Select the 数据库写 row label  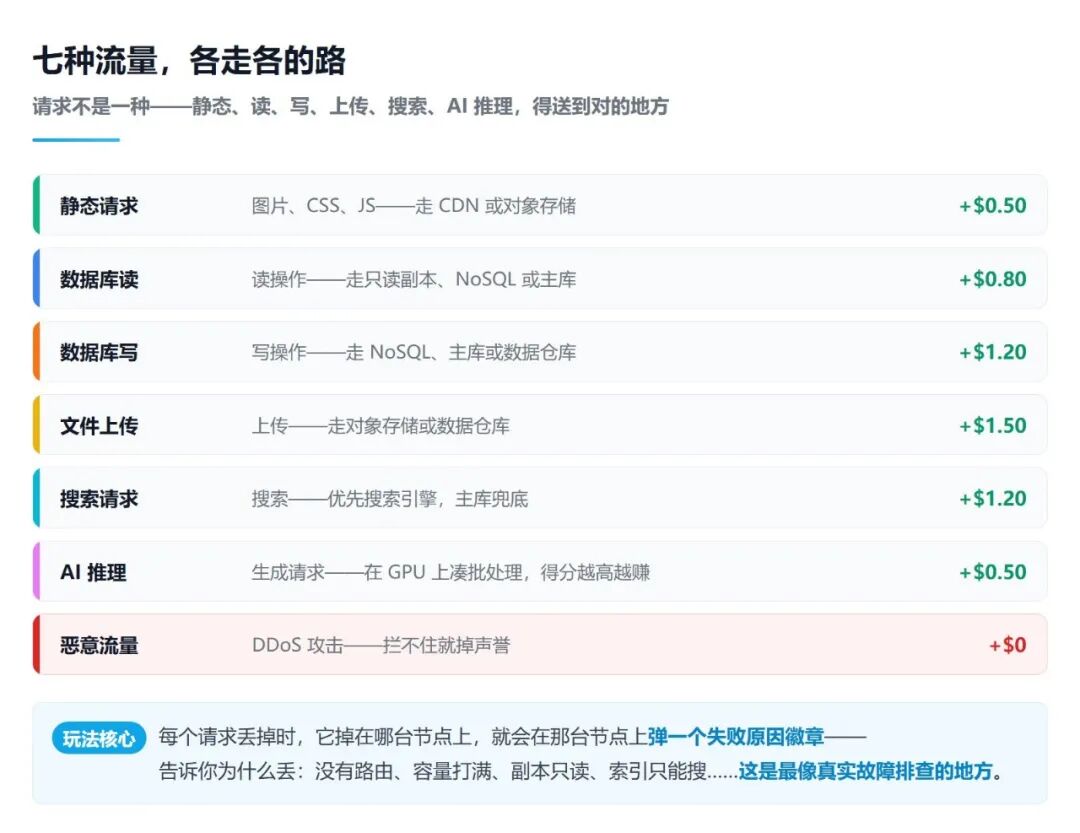(x=99, y=352)
